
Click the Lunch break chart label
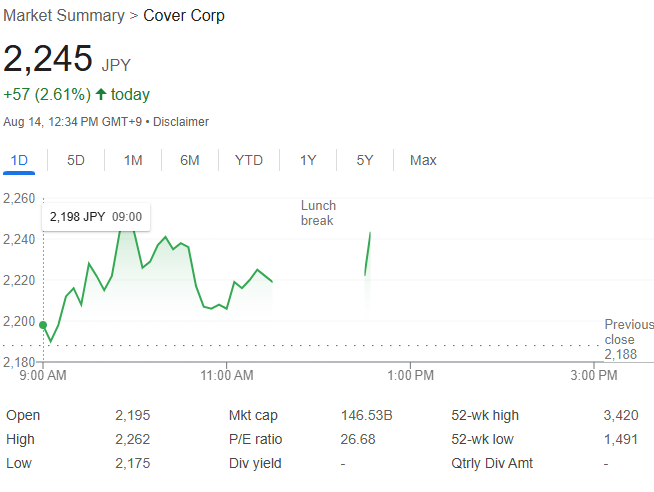[x=318, y=213]
